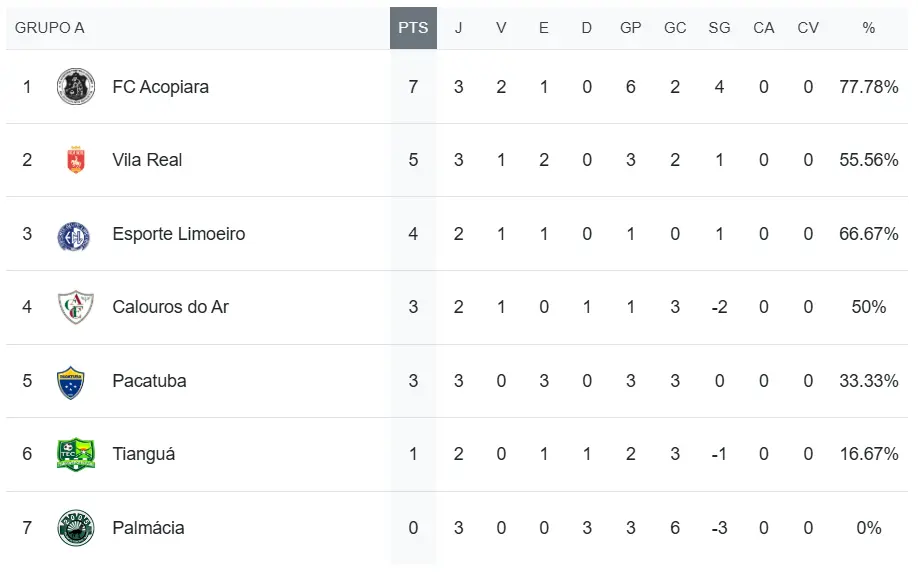Screen dimensions: 918x572
Task: Click the Palmácia team name
Action: click(x=148, y=528)
